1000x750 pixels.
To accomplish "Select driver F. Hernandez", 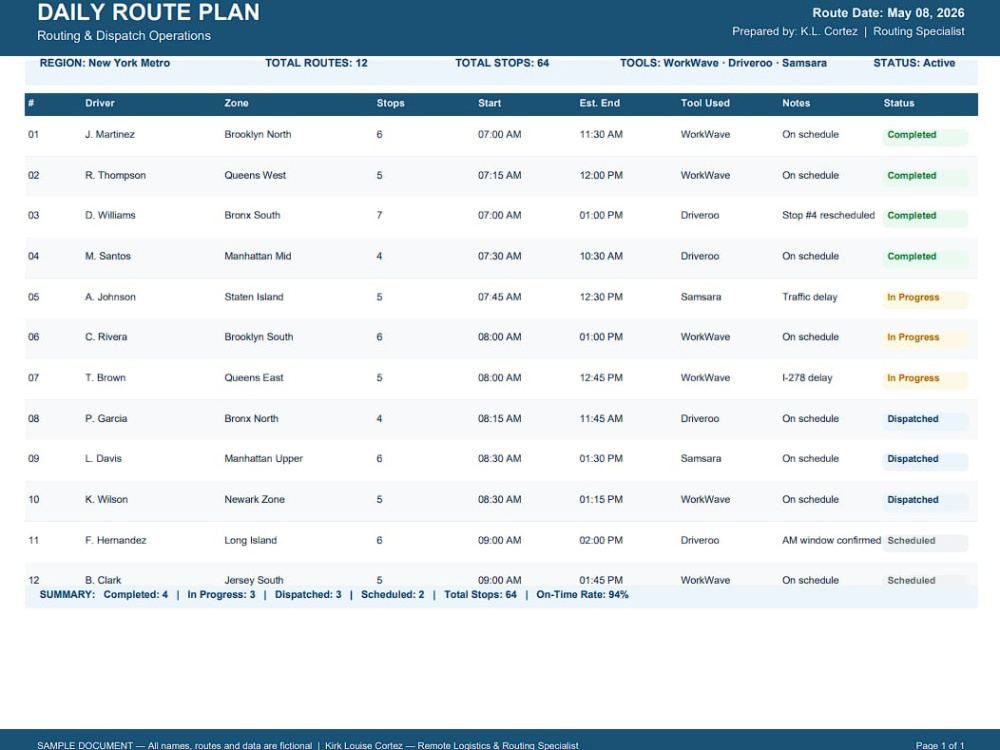I will click(115, 541).
